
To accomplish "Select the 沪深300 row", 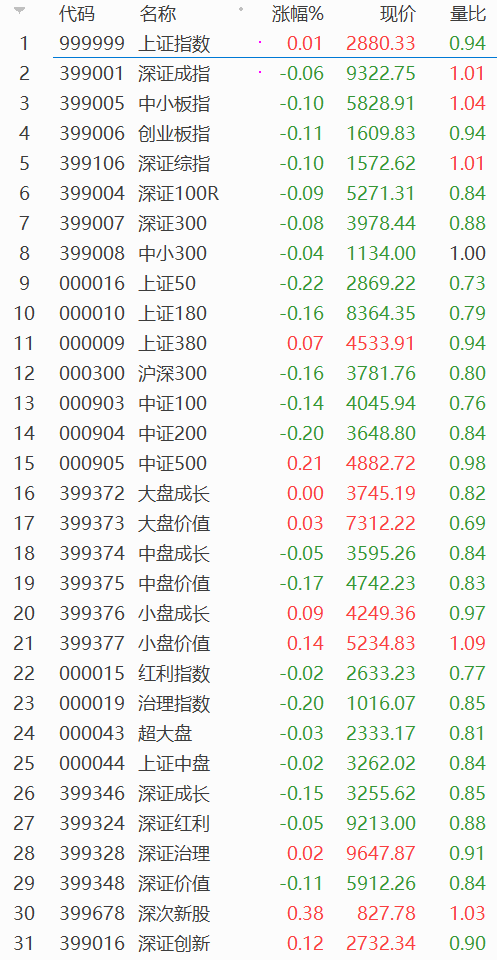I will [x=248, y=373].
